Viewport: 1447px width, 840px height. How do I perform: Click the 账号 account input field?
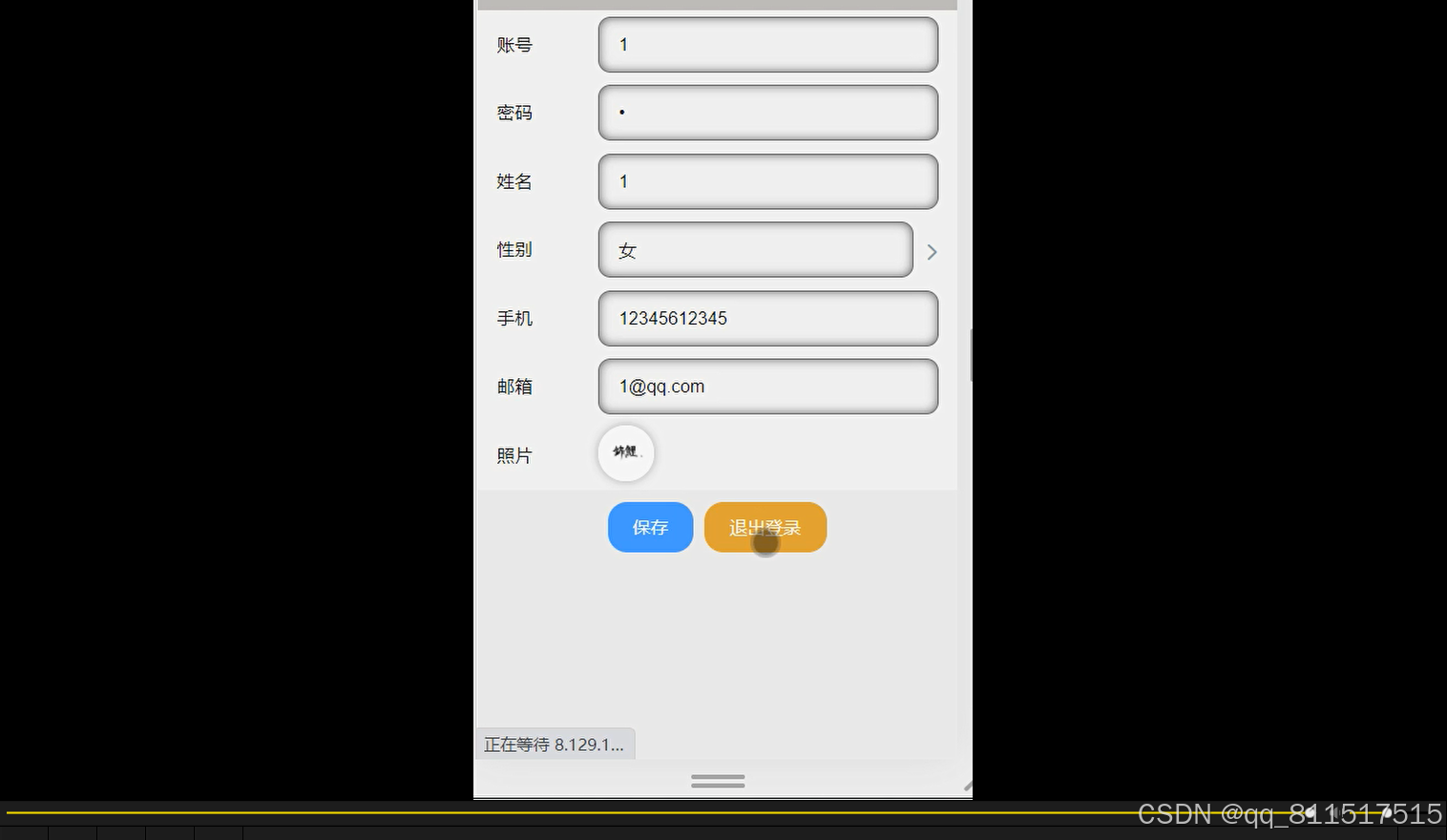click(x=768, y=45)
